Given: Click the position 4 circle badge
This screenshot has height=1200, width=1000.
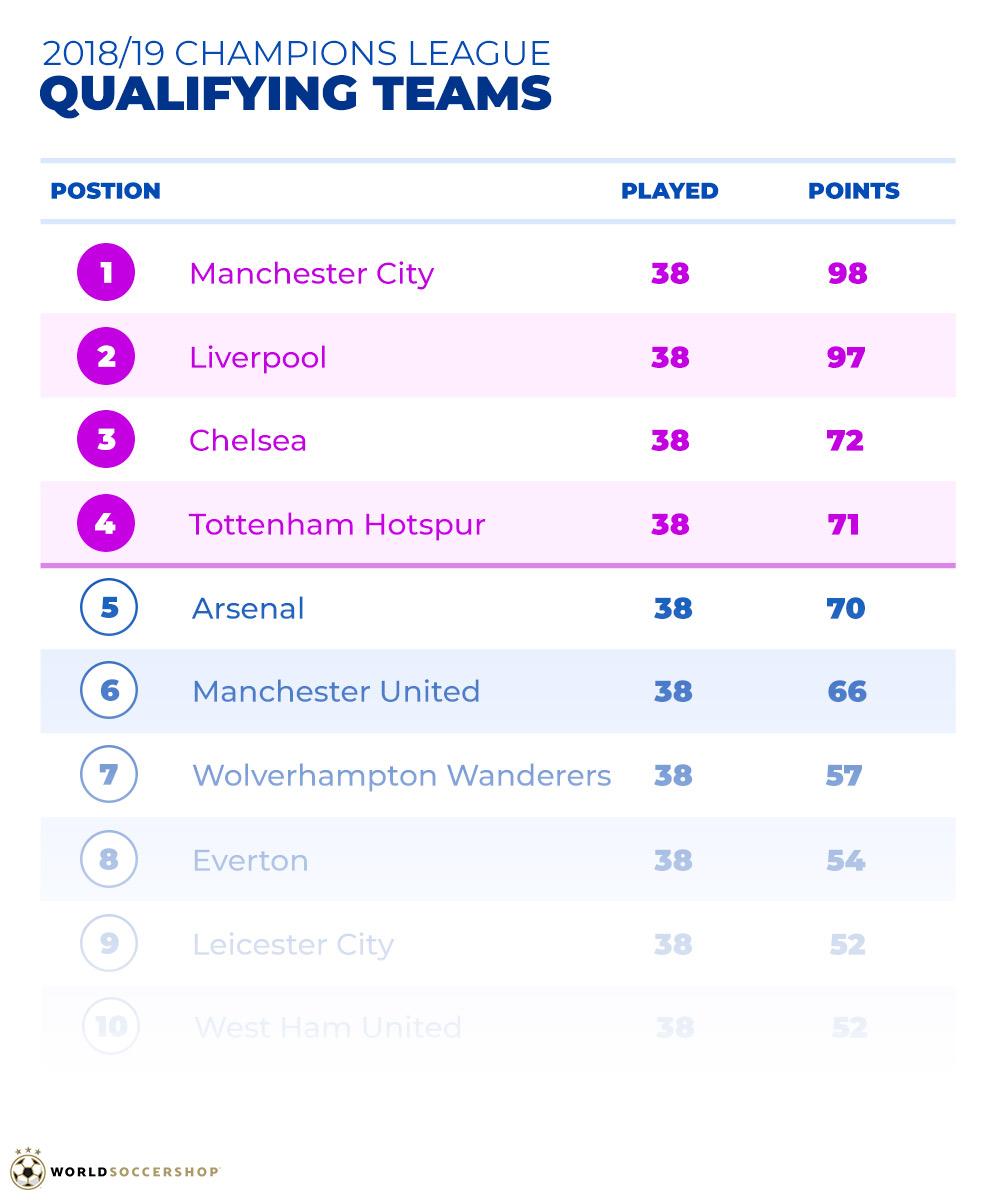Looking at the screenshot, I should 106,524.
